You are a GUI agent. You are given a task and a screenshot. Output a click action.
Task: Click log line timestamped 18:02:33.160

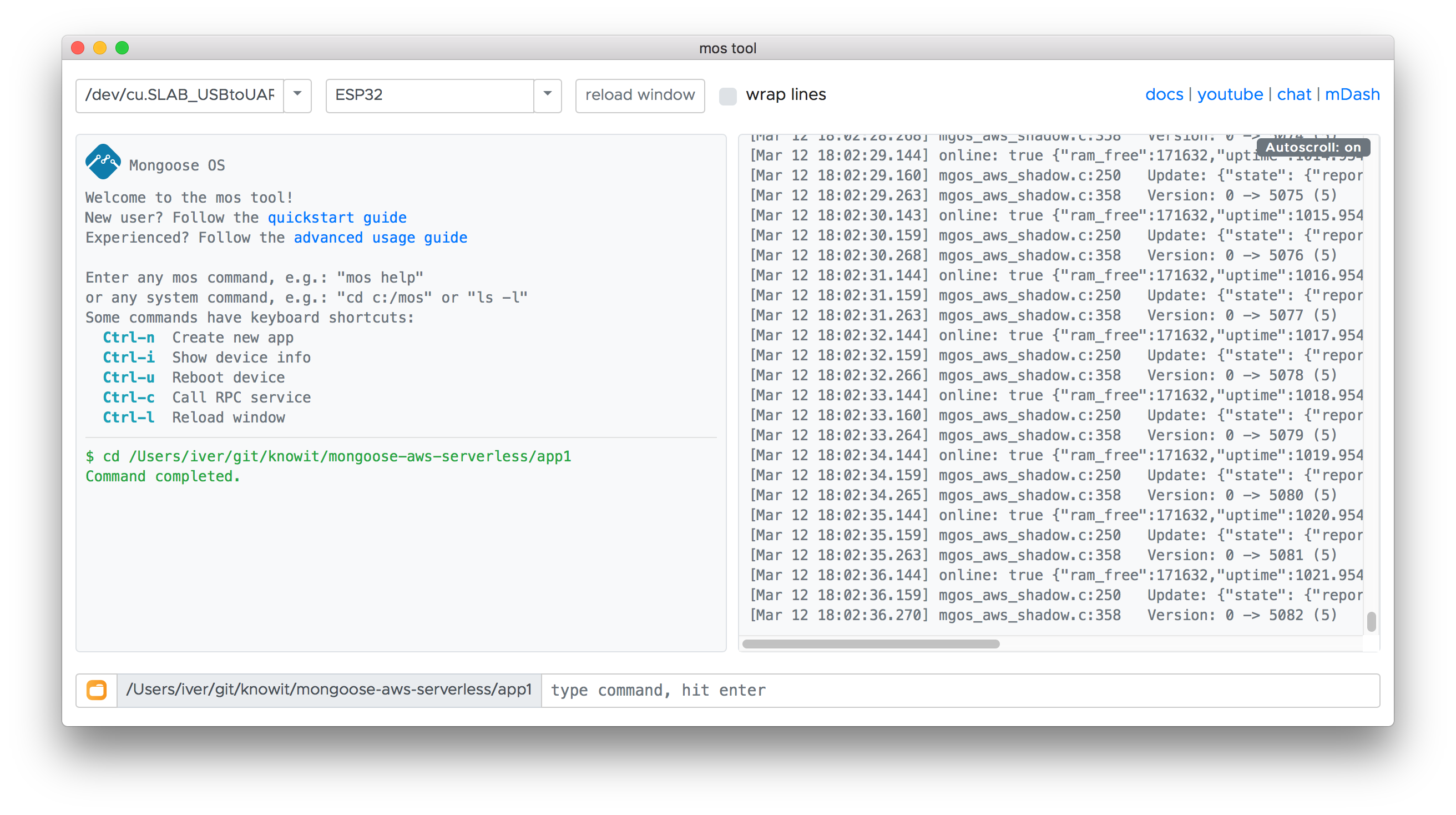tap(1056, 416)
